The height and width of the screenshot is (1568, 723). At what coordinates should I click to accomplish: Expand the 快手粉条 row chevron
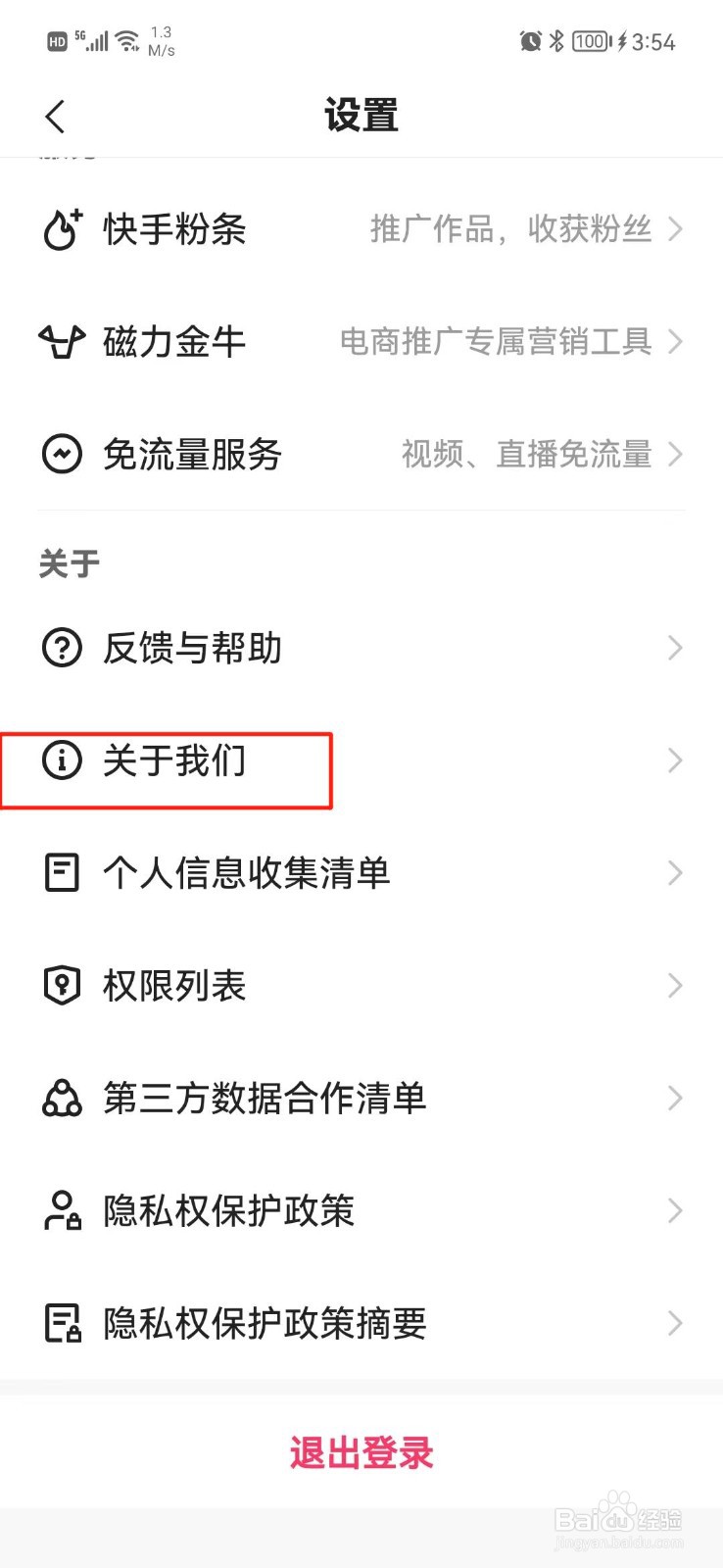point(675,229)
